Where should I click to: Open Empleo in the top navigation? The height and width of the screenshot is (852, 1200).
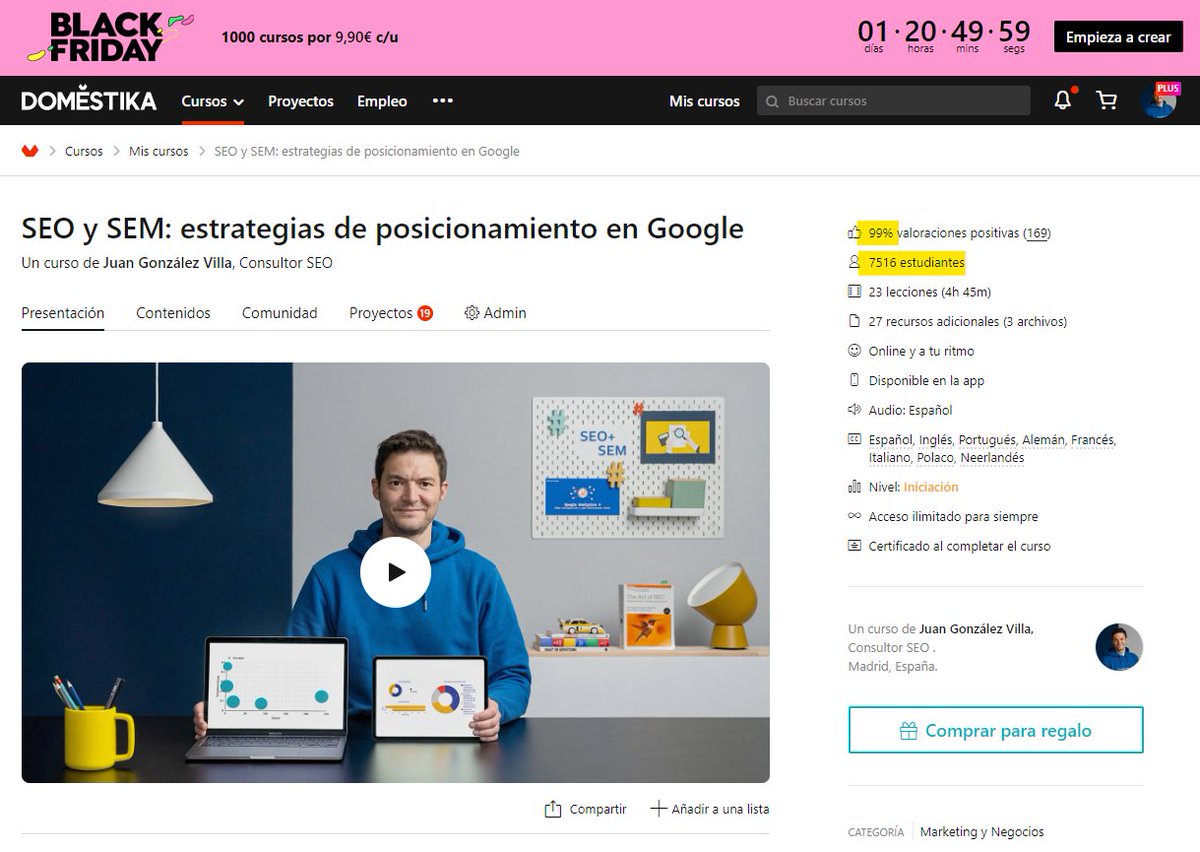pyautogui.click(x=382, y=101)
